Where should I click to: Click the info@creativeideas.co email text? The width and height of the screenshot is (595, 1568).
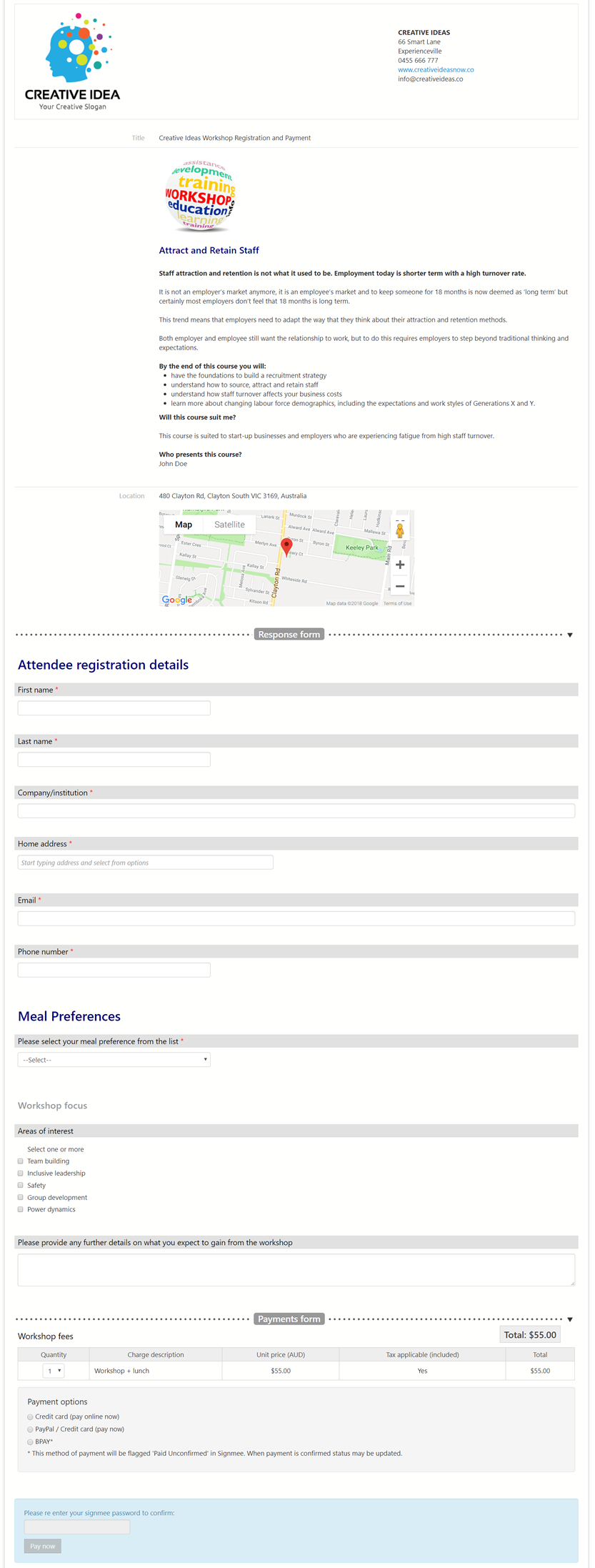[x=431, y=79]
